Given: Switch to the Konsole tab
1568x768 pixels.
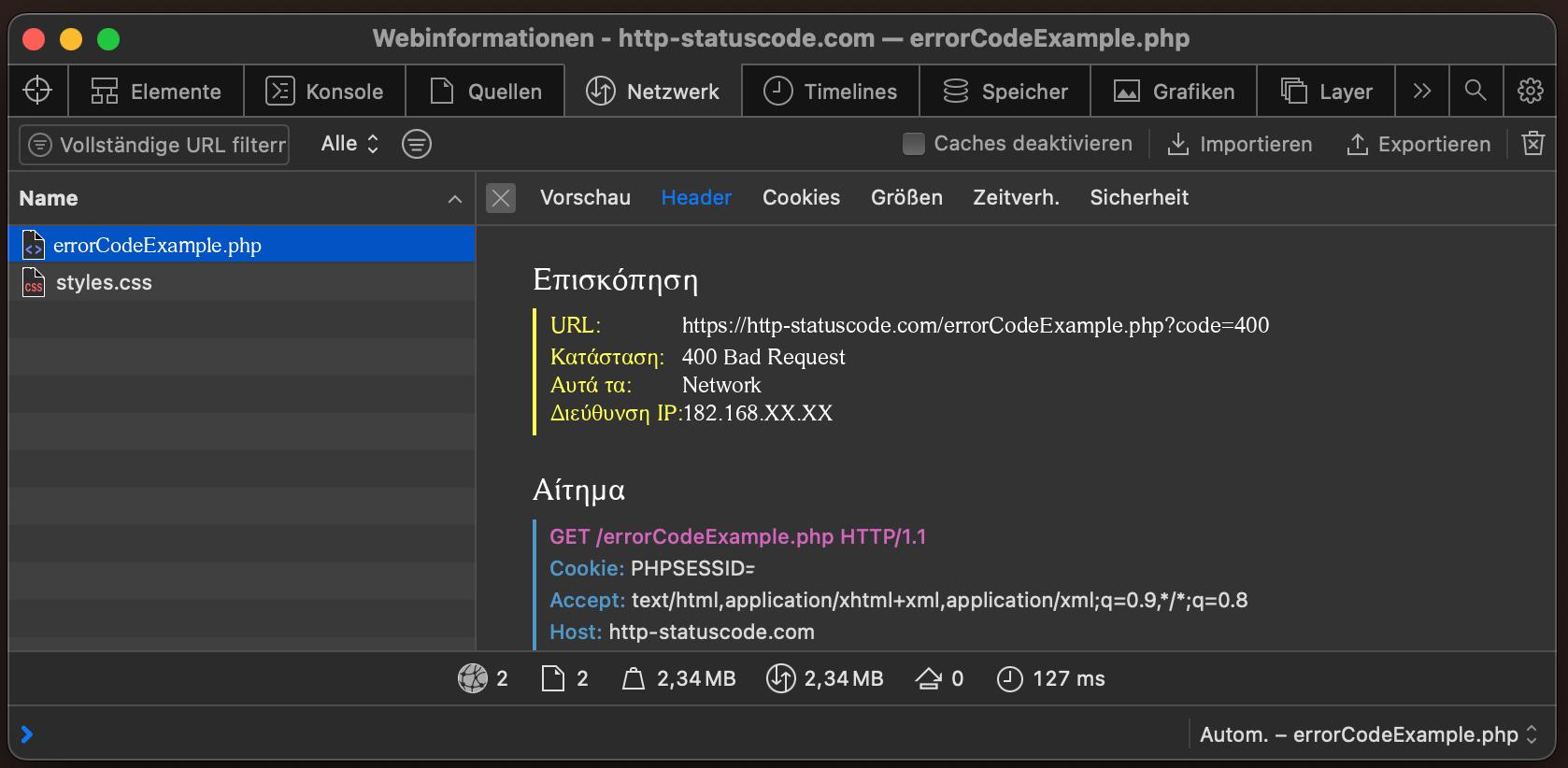Looking at the screenshot, I should coord(324,91).
